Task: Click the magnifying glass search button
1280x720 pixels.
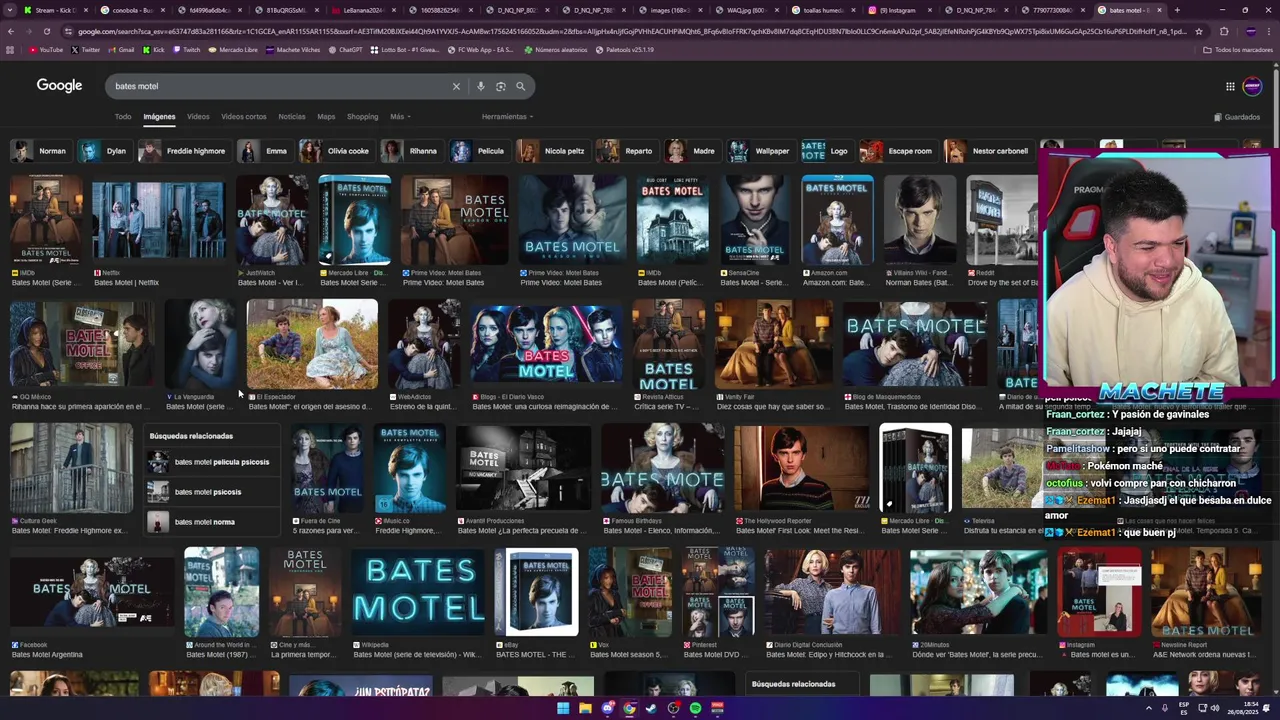Action: coord(520,86)
